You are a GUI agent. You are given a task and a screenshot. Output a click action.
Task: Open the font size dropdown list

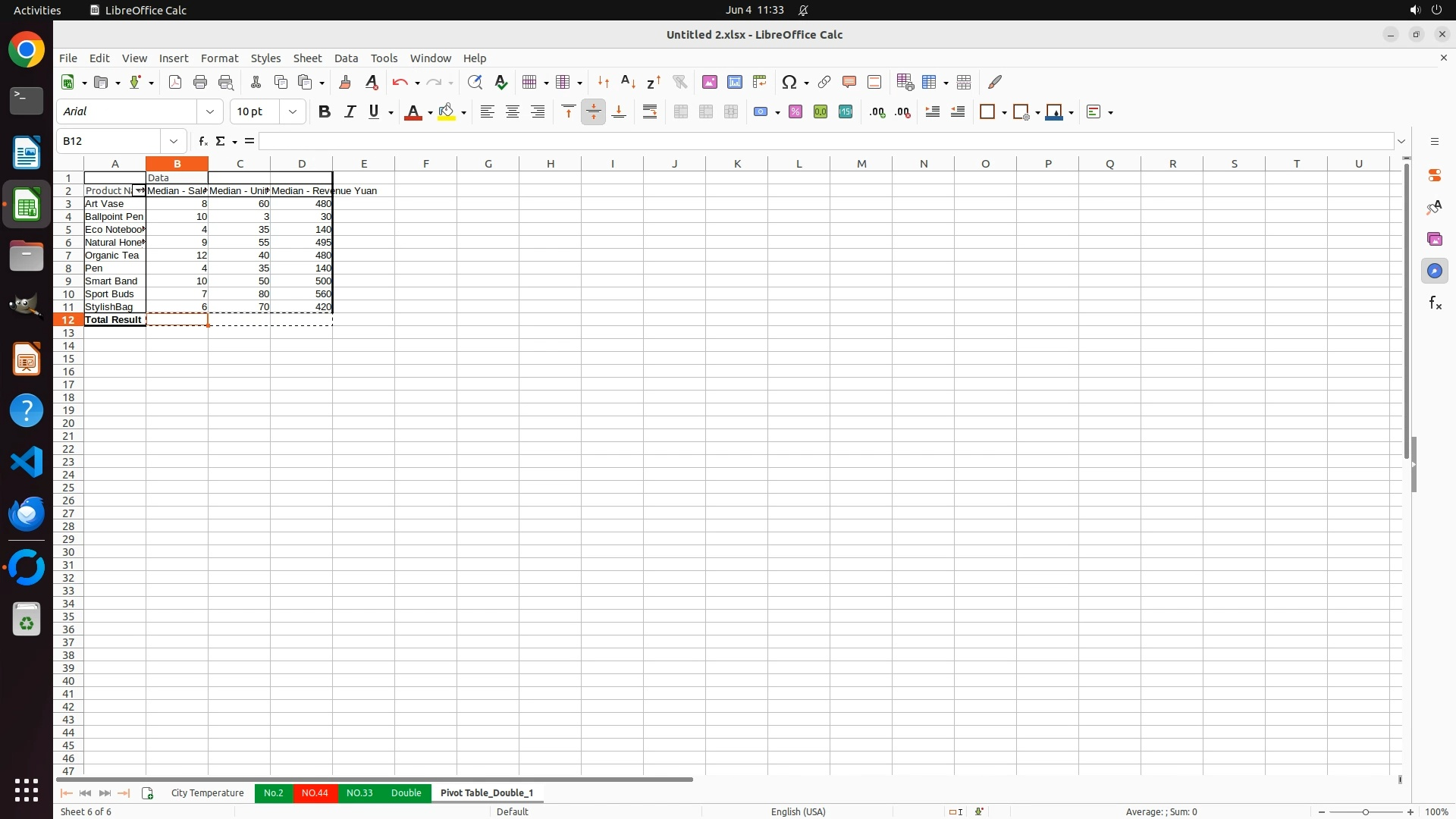[x=293, y=112]
